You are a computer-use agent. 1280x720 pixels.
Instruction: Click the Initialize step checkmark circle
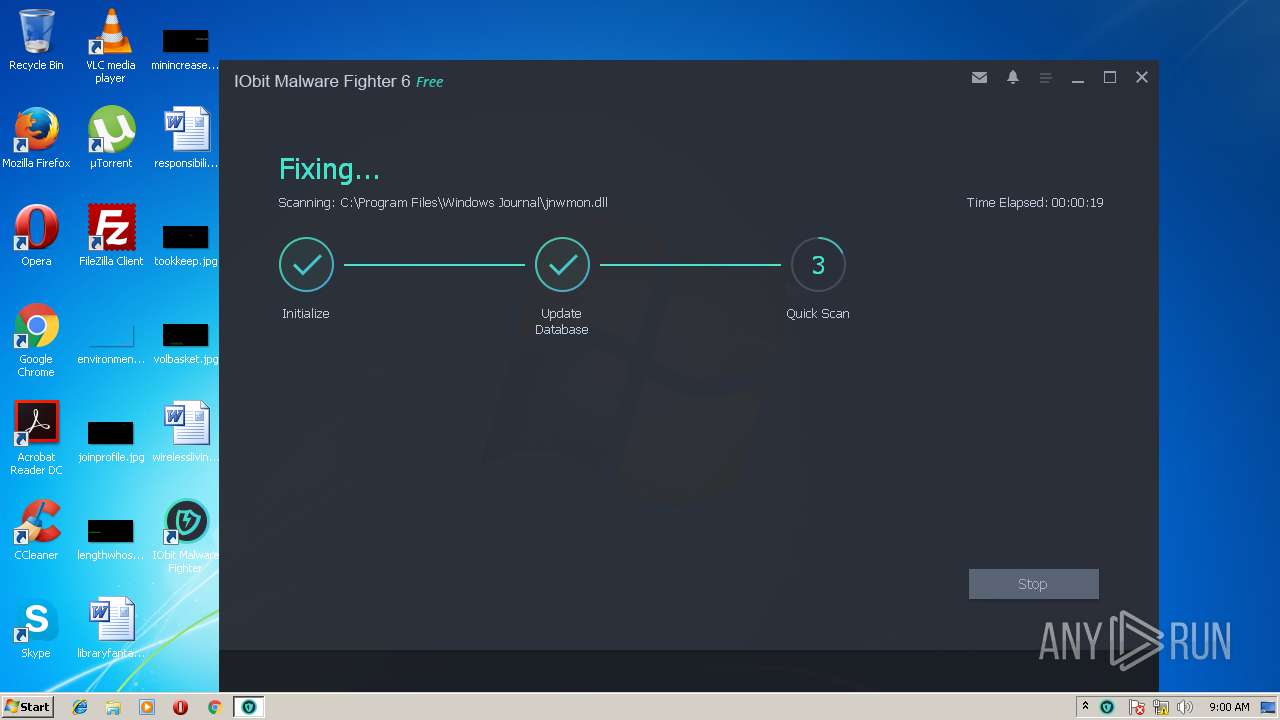tap(306, 265)
